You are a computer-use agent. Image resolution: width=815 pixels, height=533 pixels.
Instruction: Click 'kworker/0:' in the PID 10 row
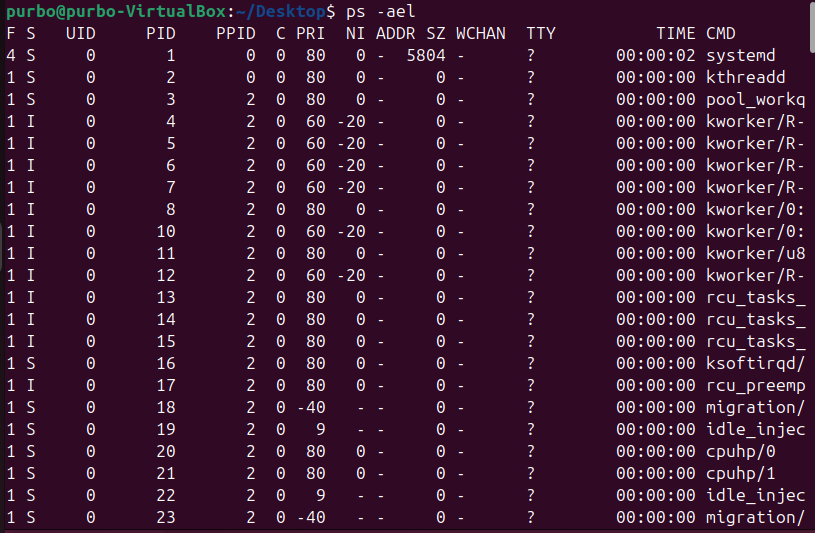[x=755, y=231]
